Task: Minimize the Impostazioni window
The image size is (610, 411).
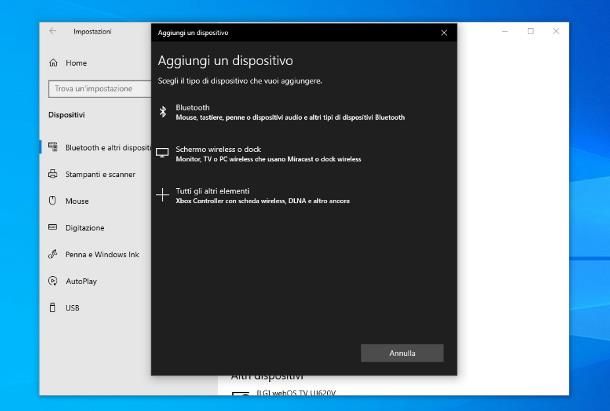Action: tap(505, 31)
